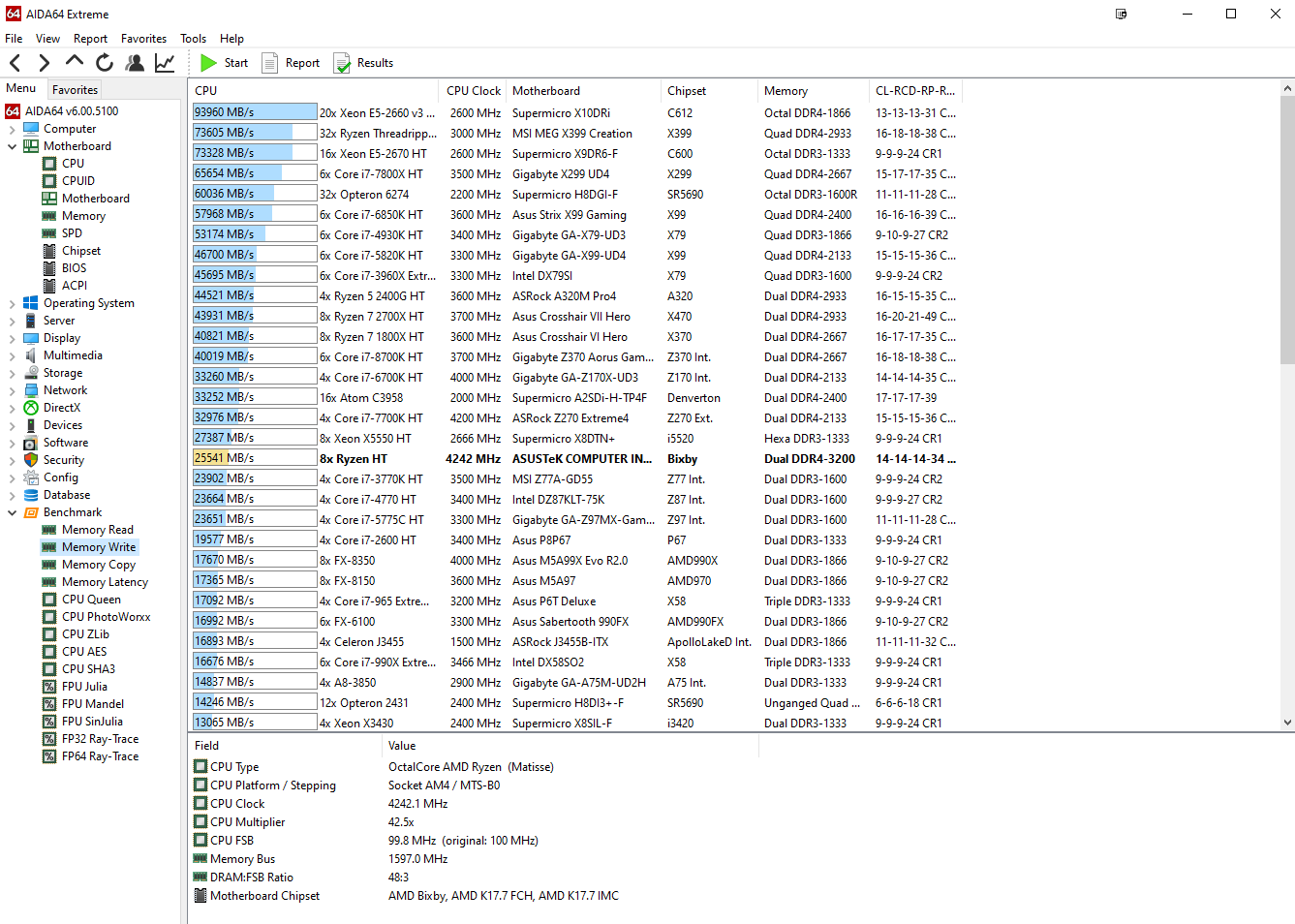The width and height of the screenshot is (1295, 924).
Task: Open the FP64 Ray-Trace benchmark
Action: coord(100,756)
